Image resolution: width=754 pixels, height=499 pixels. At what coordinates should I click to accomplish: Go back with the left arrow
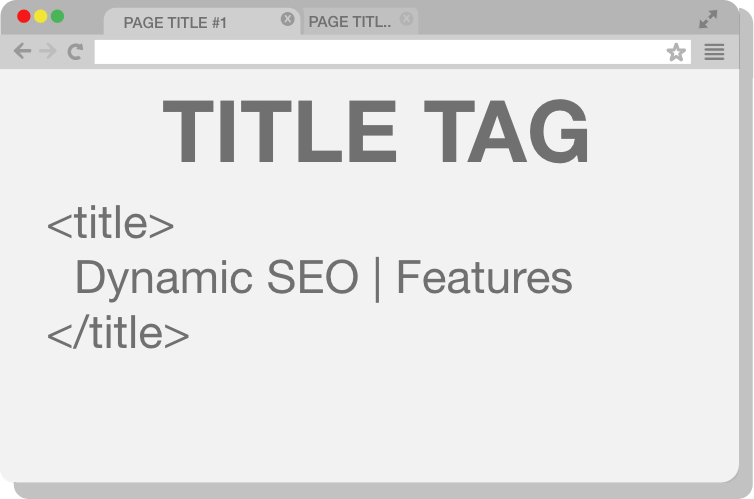point(22,51)
